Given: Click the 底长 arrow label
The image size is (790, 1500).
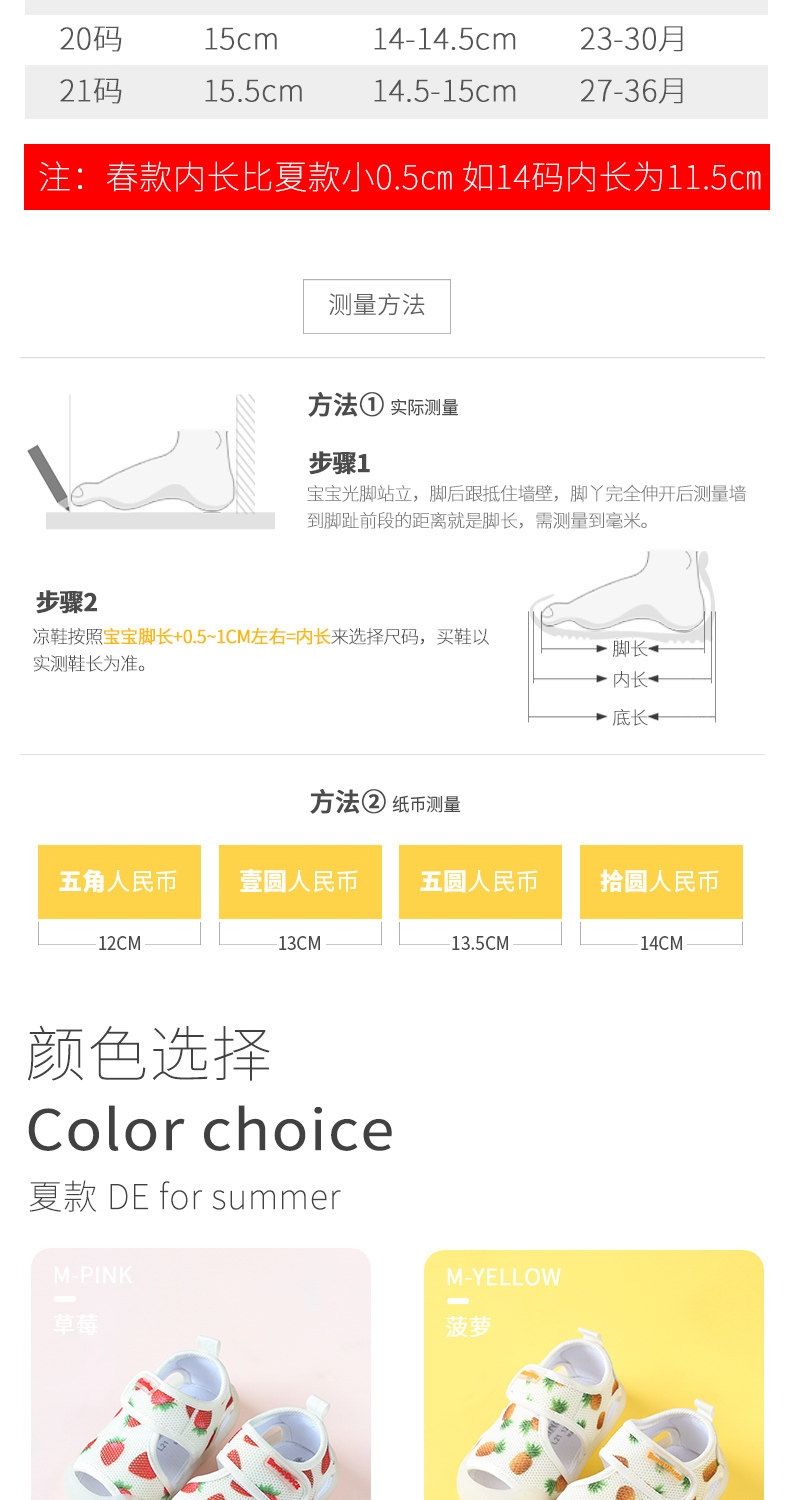Looking at the screenshot, I should [x=629, y=717].
